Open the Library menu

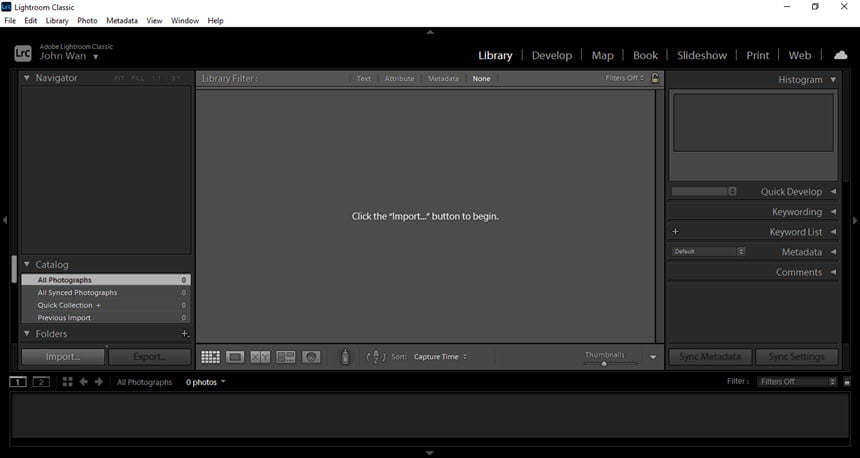[x=57, y=20]
